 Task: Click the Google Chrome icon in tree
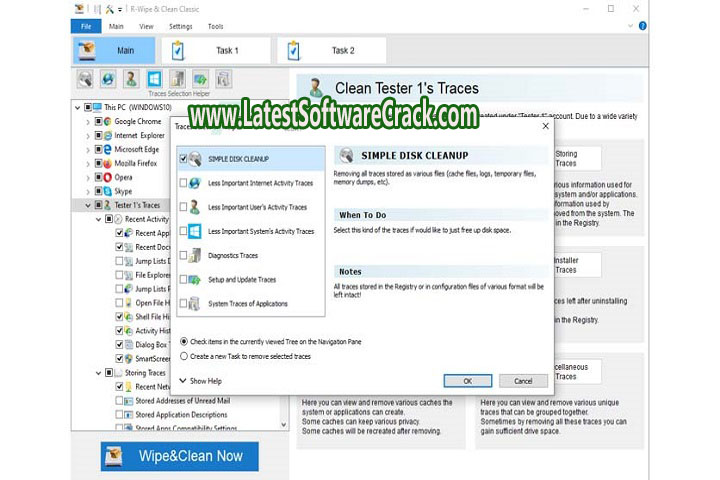[104, 121]
